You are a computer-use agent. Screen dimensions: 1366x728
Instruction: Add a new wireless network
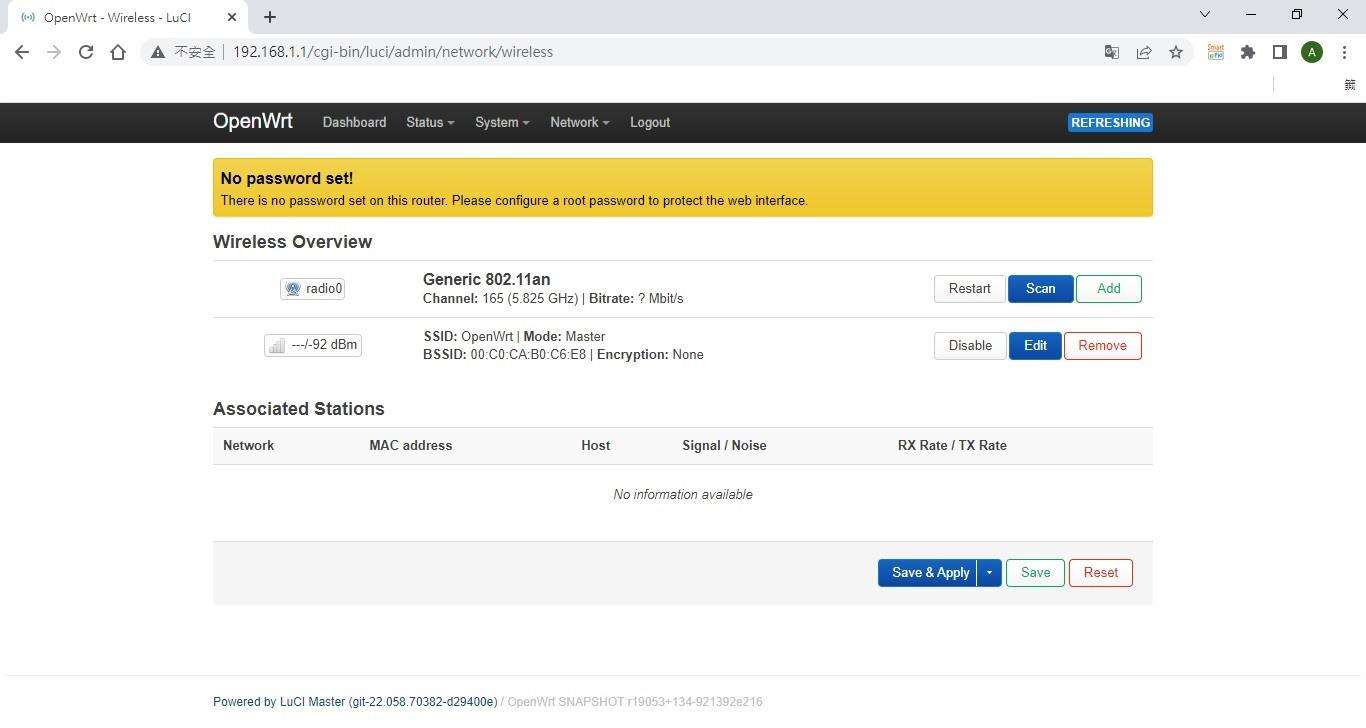coord(1108,289)
